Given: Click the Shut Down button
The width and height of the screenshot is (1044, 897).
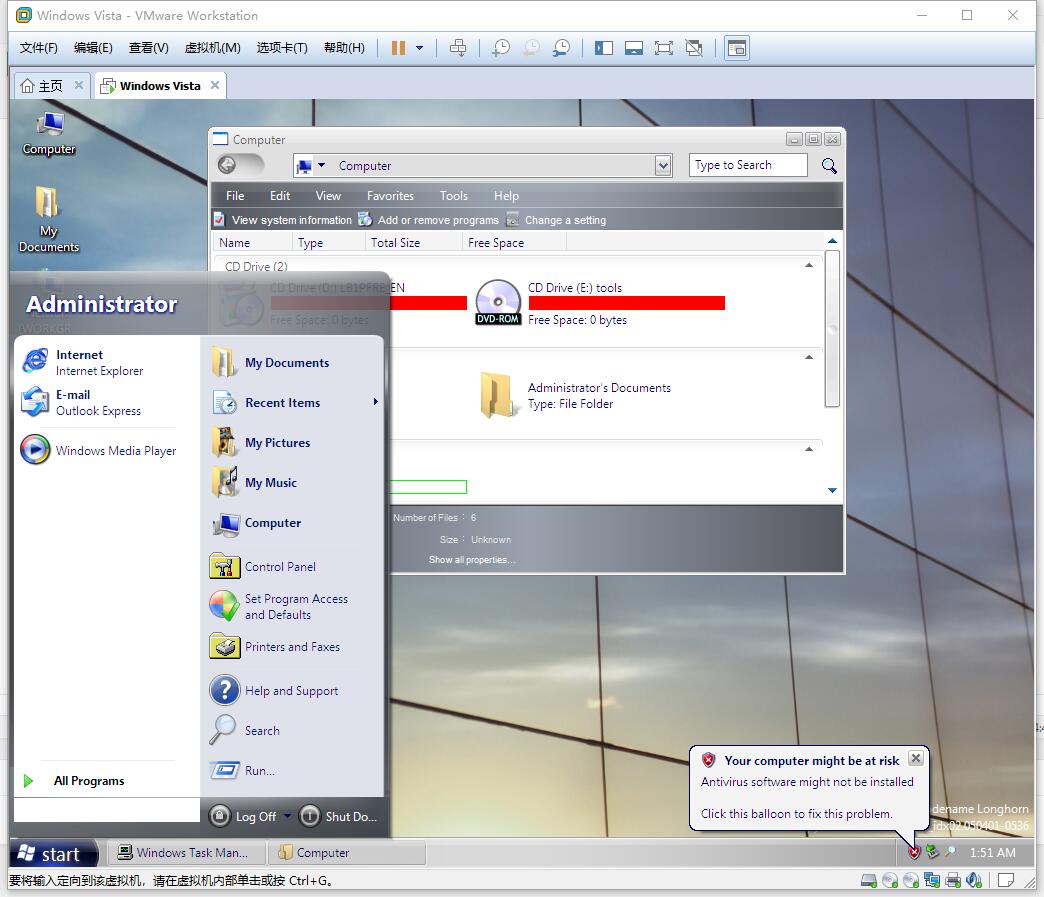Looking at the screenshot, I should [x=339, y=816].
